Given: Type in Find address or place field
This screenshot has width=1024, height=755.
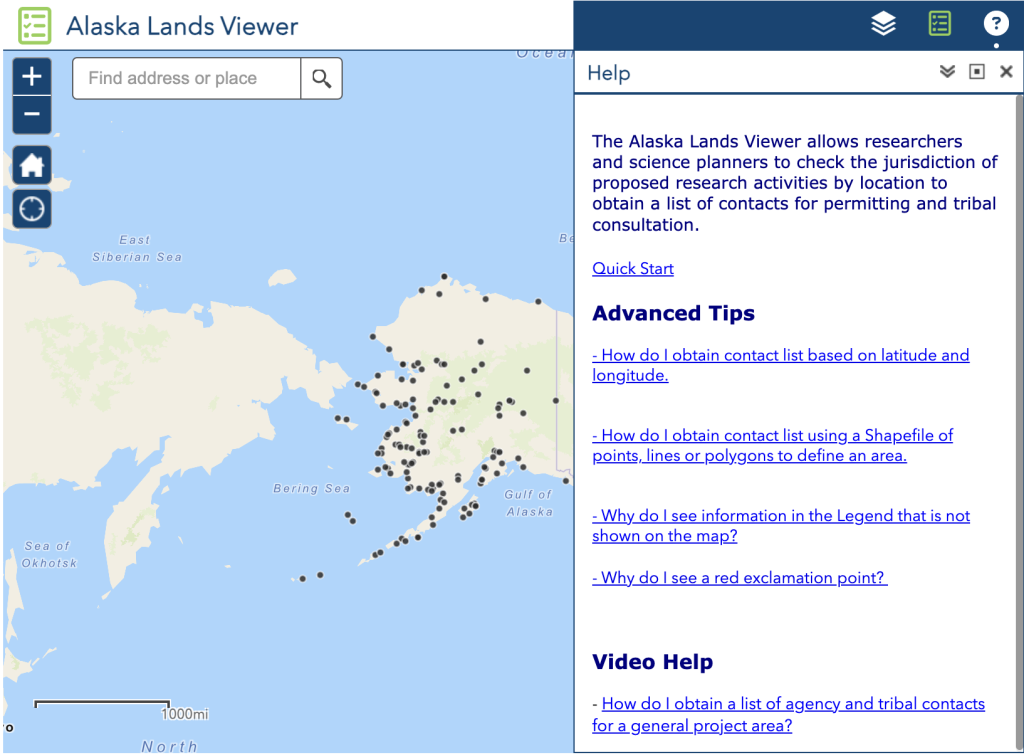Looking at the screenshot, I should (187, 79).
